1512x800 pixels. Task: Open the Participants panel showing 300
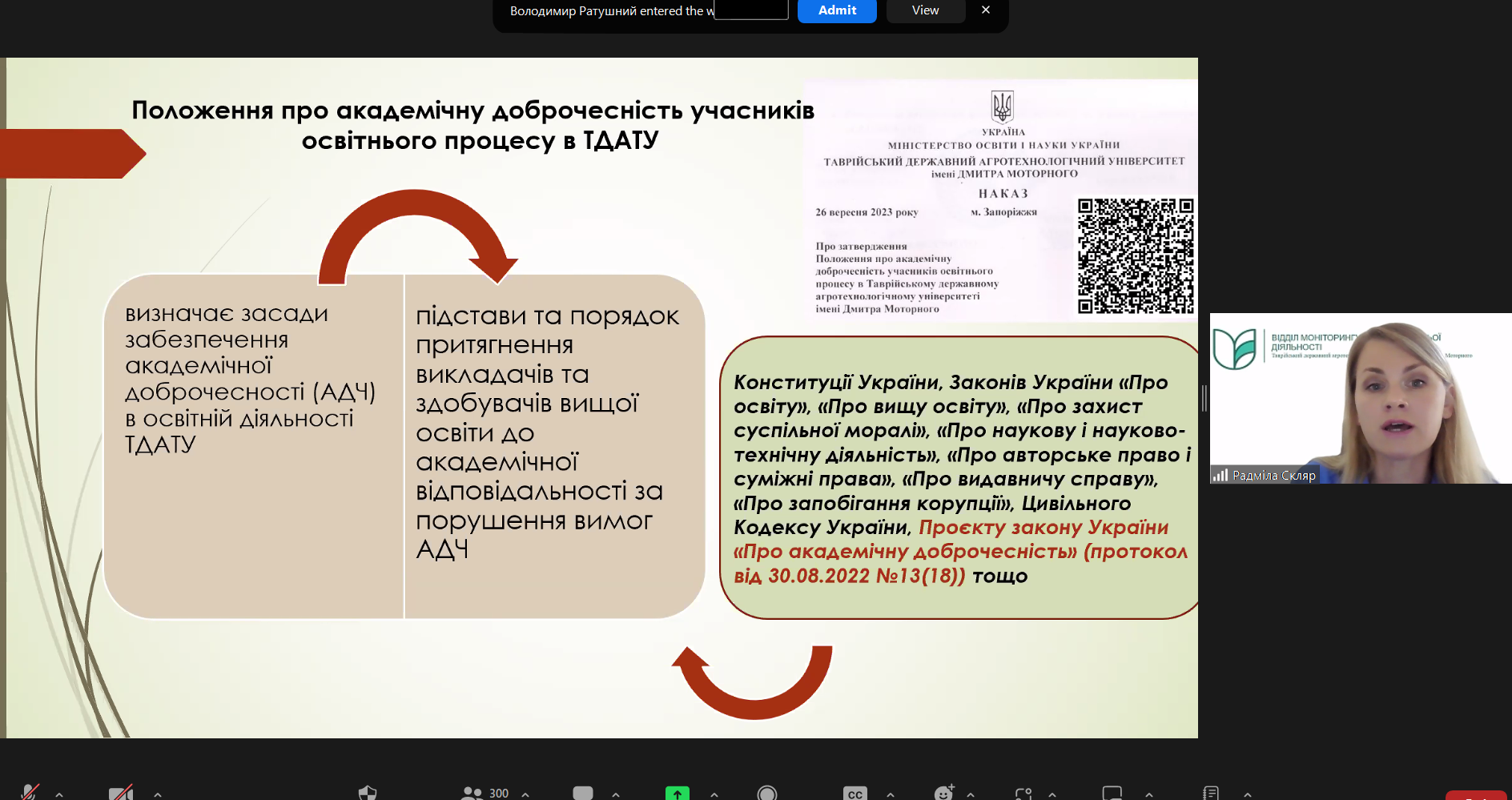click(x=485, y=793)
